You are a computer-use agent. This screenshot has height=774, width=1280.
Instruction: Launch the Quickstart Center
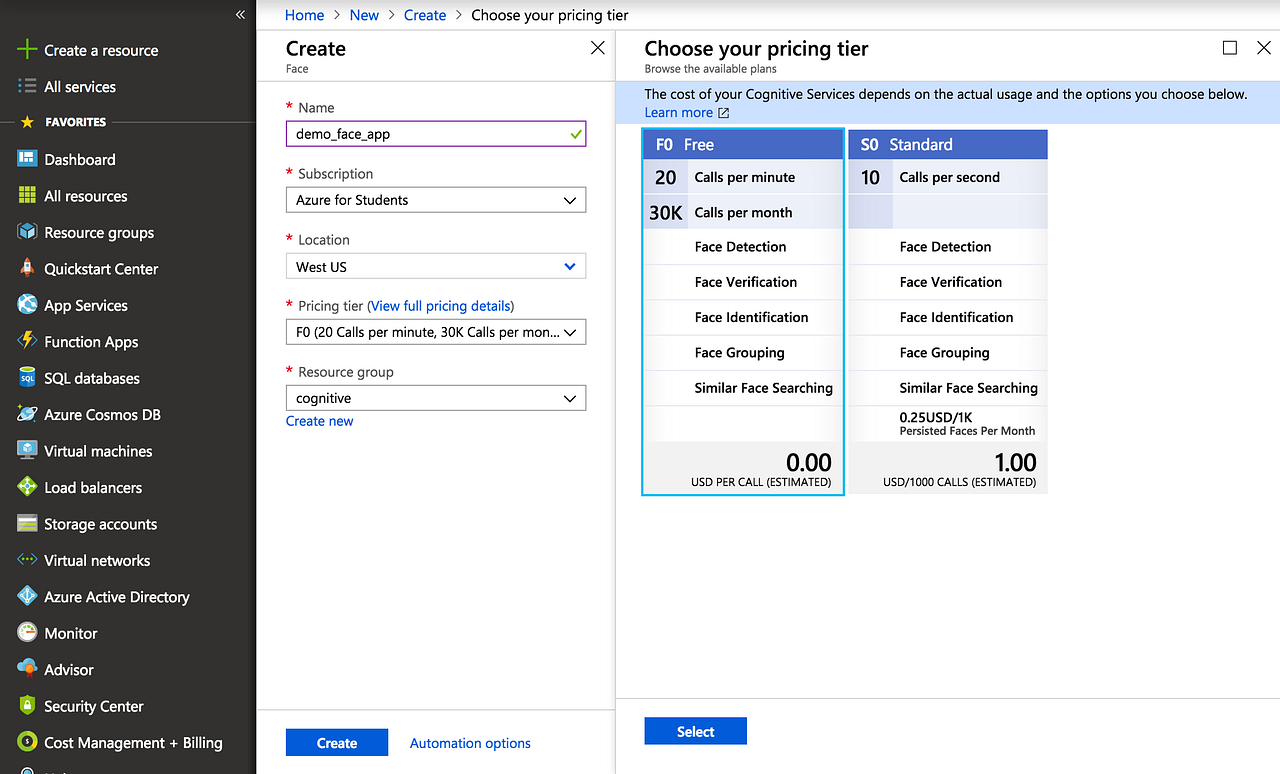click(100, 268)
